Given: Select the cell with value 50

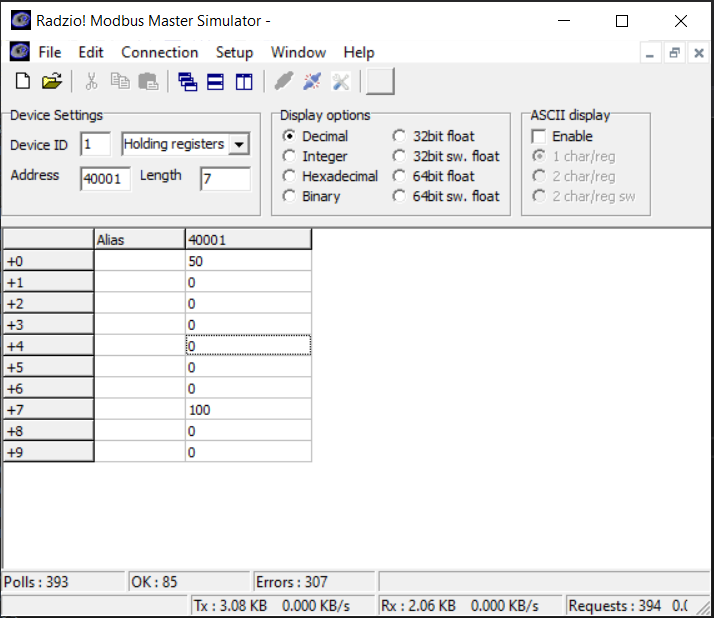Looking at the screenshot, I should coord(248,261).
